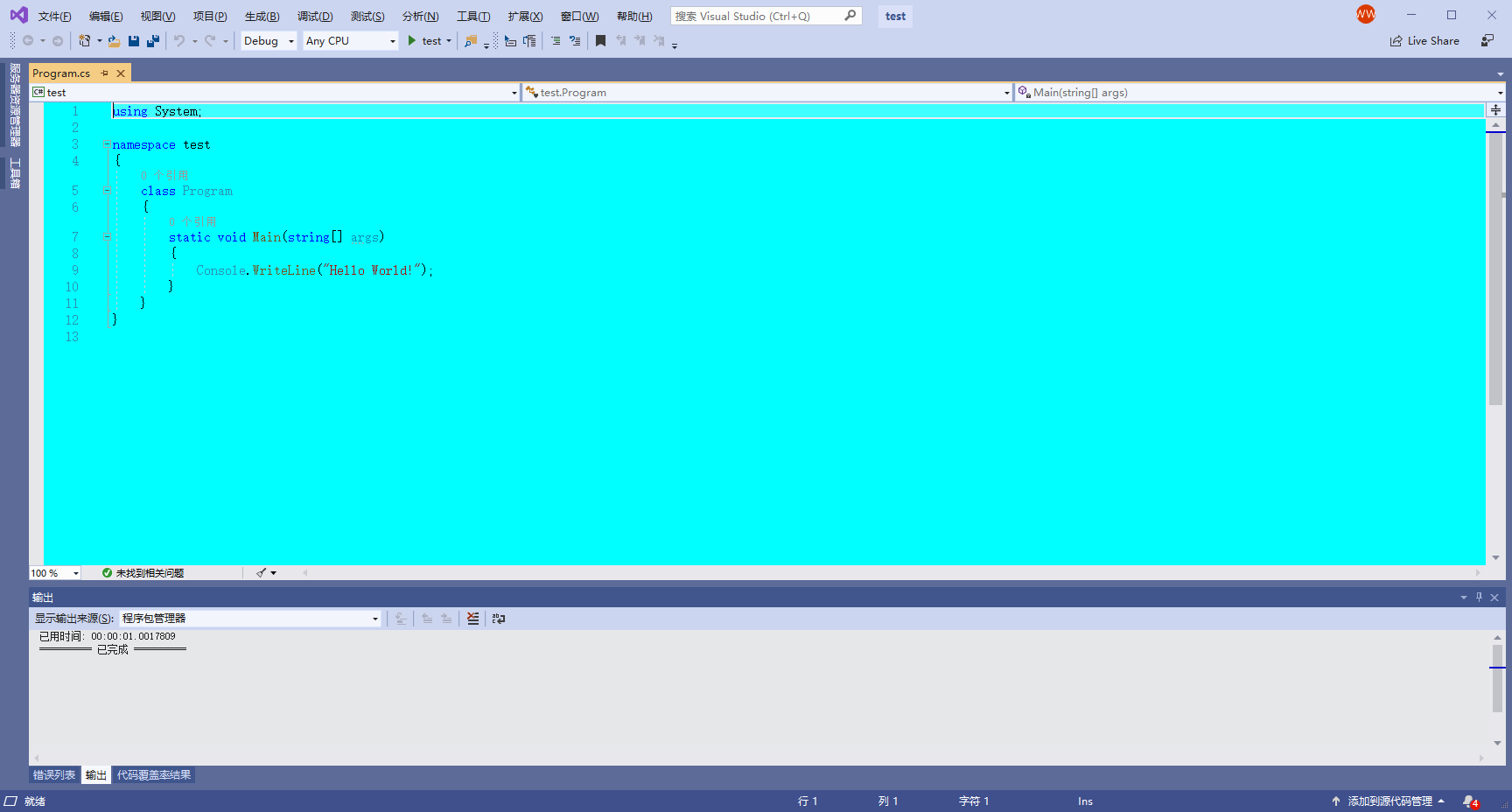Viewport: 1512px width, 812px height.
Task: Open the output source dropdown 程序包管理器
Action: (250, 619)
